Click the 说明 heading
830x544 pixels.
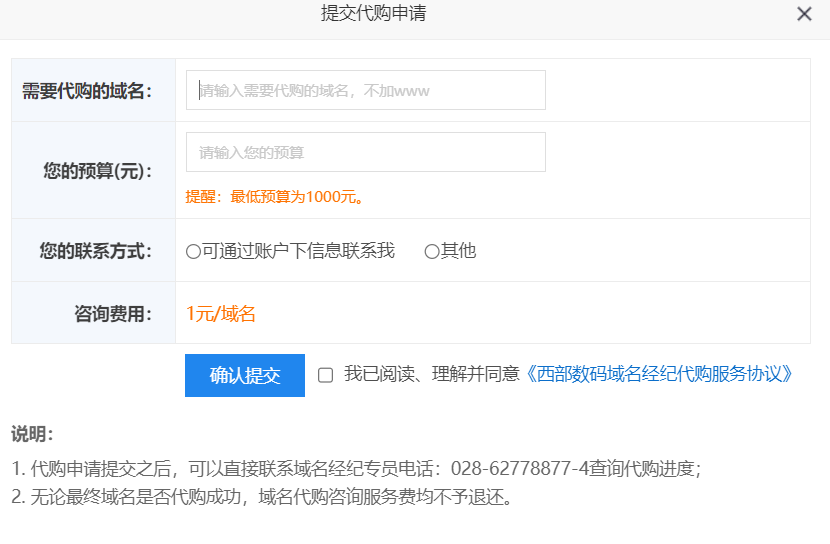click(x=32, y=434)
